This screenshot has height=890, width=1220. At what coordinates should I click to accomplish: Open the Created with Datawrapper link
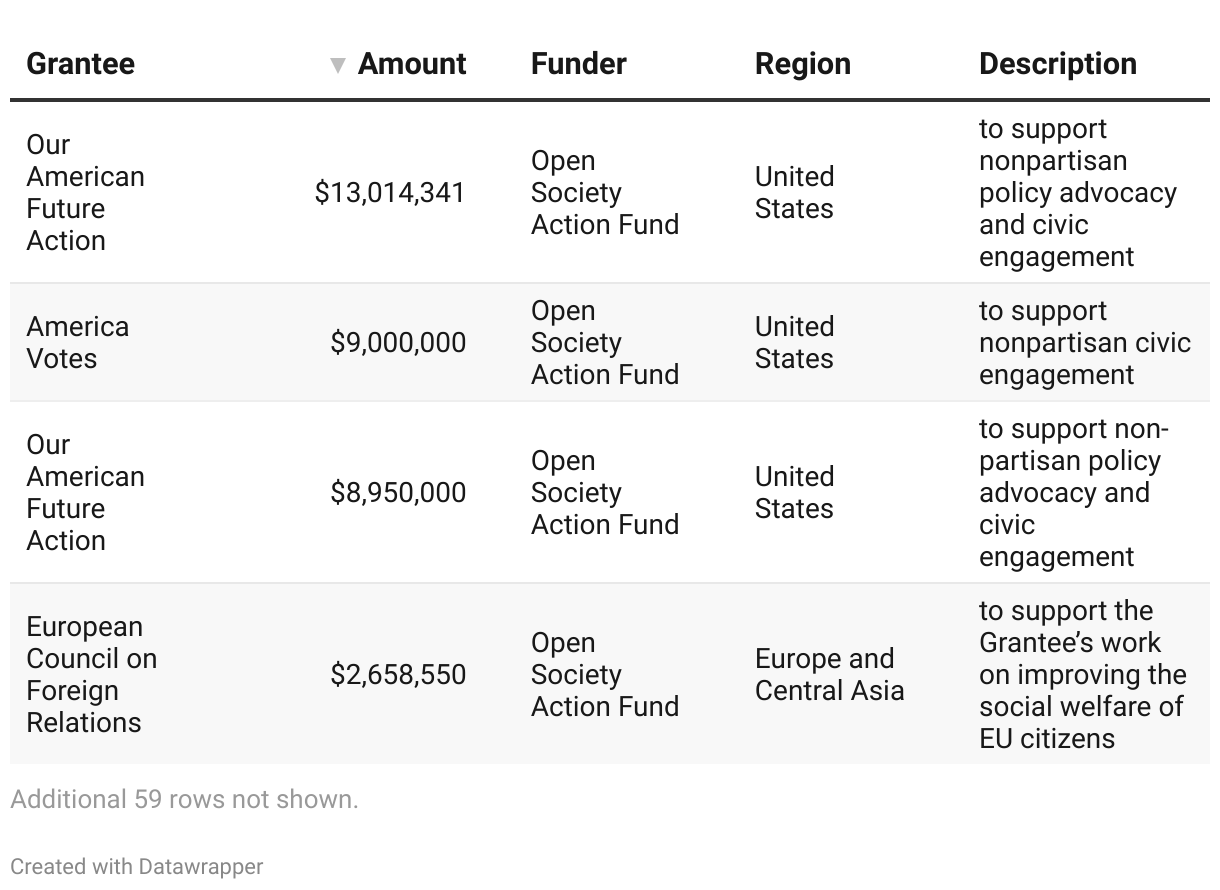(x=136, y=866)
